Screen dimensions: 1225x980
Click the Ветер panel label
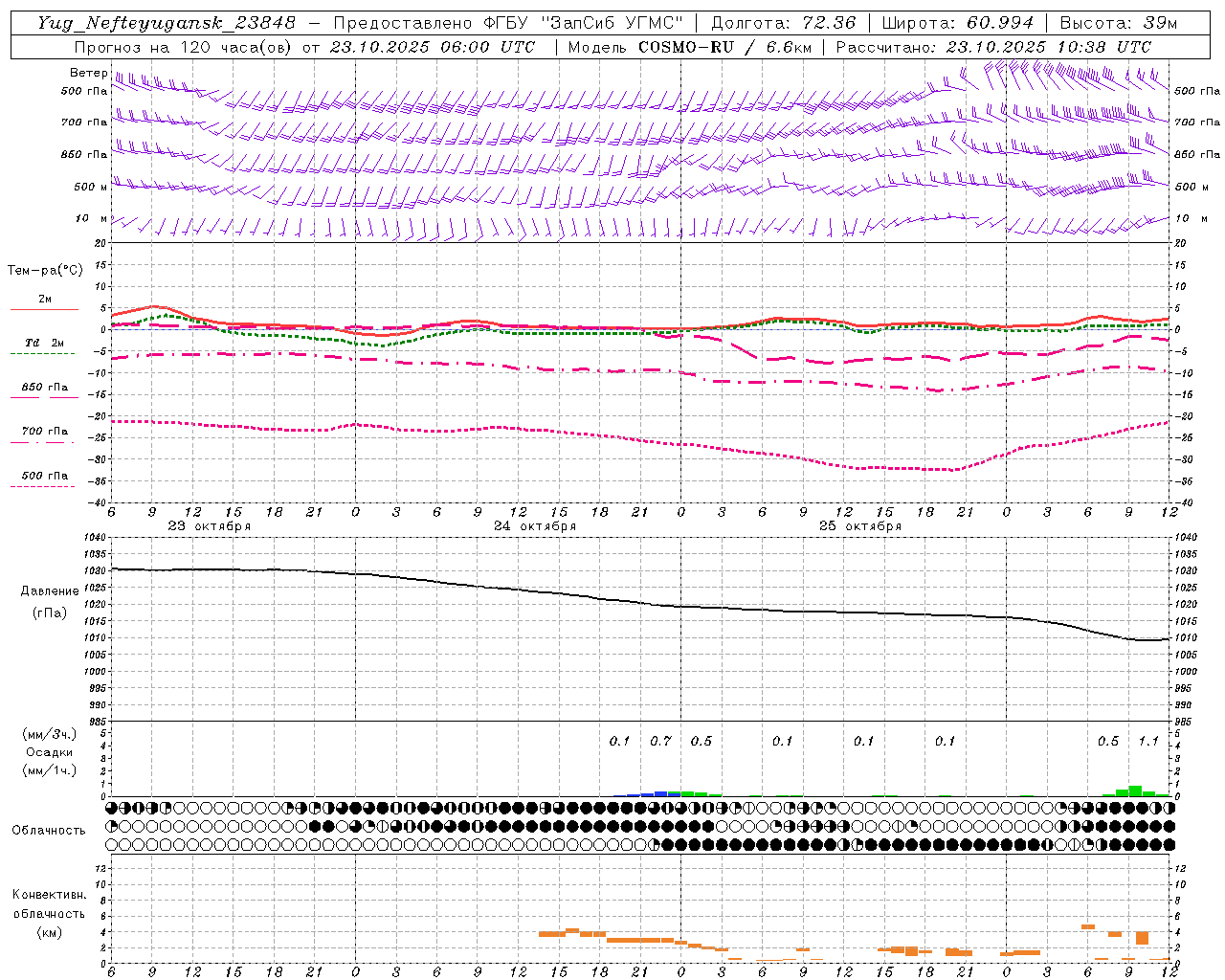click(88, 73)
